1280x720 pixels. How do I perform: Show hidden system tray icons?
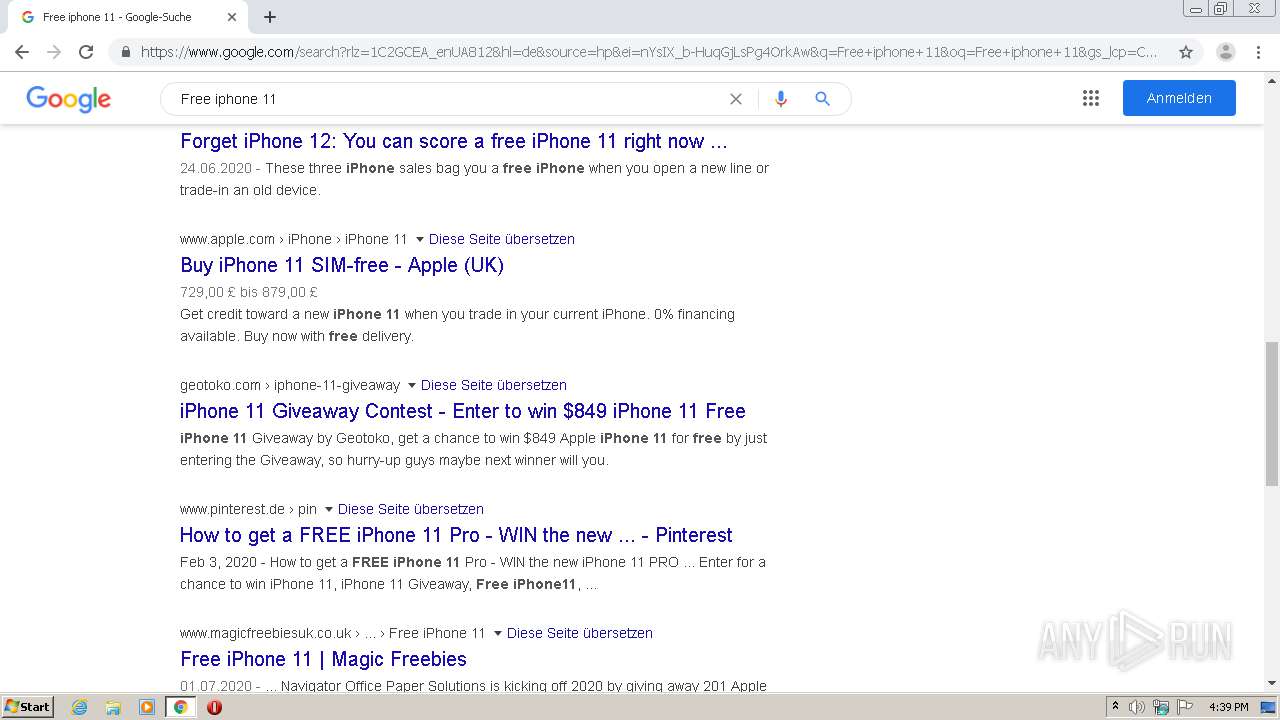[x=1115, y=707]
